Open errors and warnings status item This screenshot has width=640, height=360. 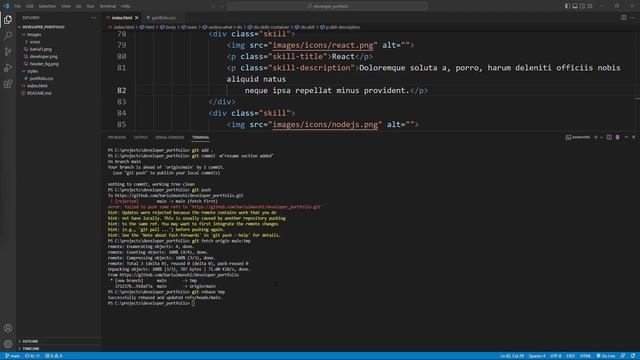tap(53, 356)
